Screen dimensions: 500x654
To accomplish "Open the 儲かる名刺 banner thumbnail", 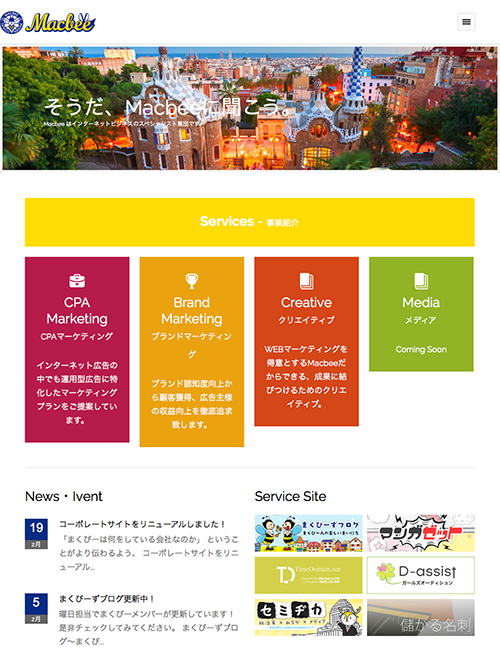I will (421, 618).
